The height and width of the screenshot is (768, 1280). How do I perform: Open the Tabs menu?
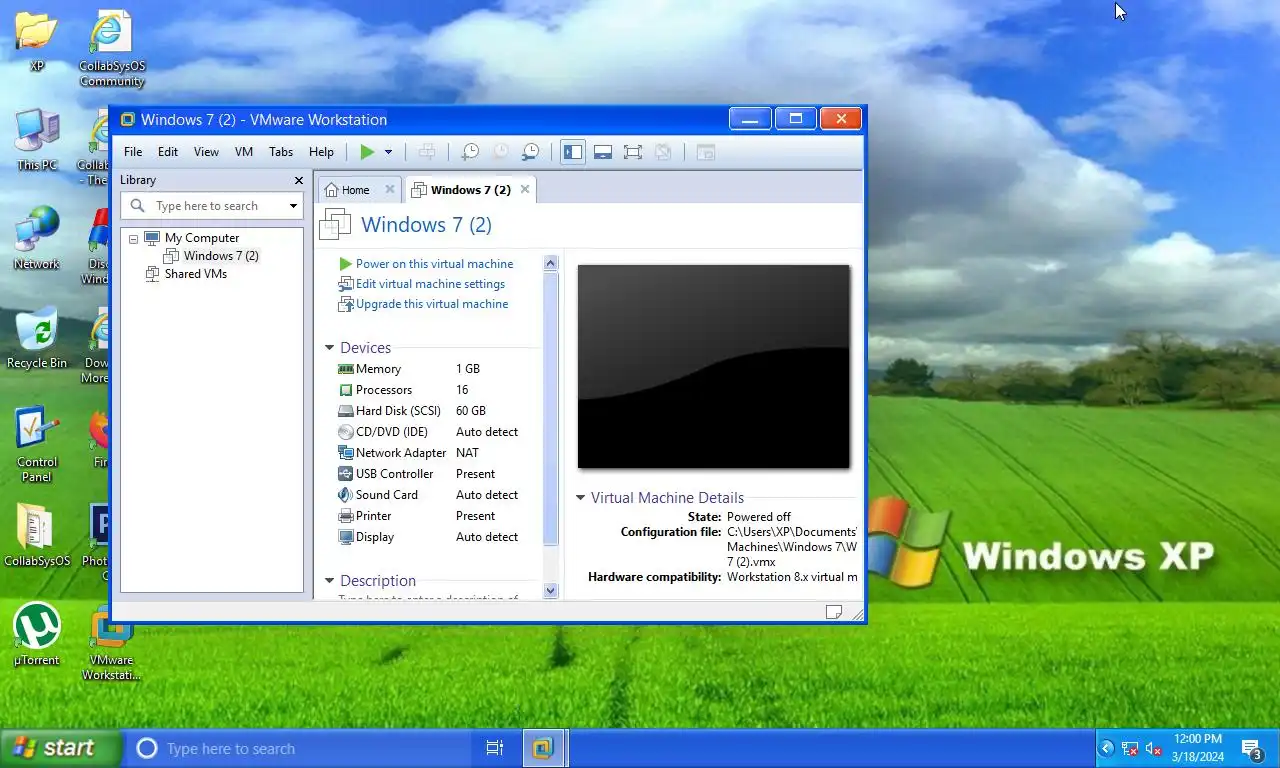tap(281, 152)
